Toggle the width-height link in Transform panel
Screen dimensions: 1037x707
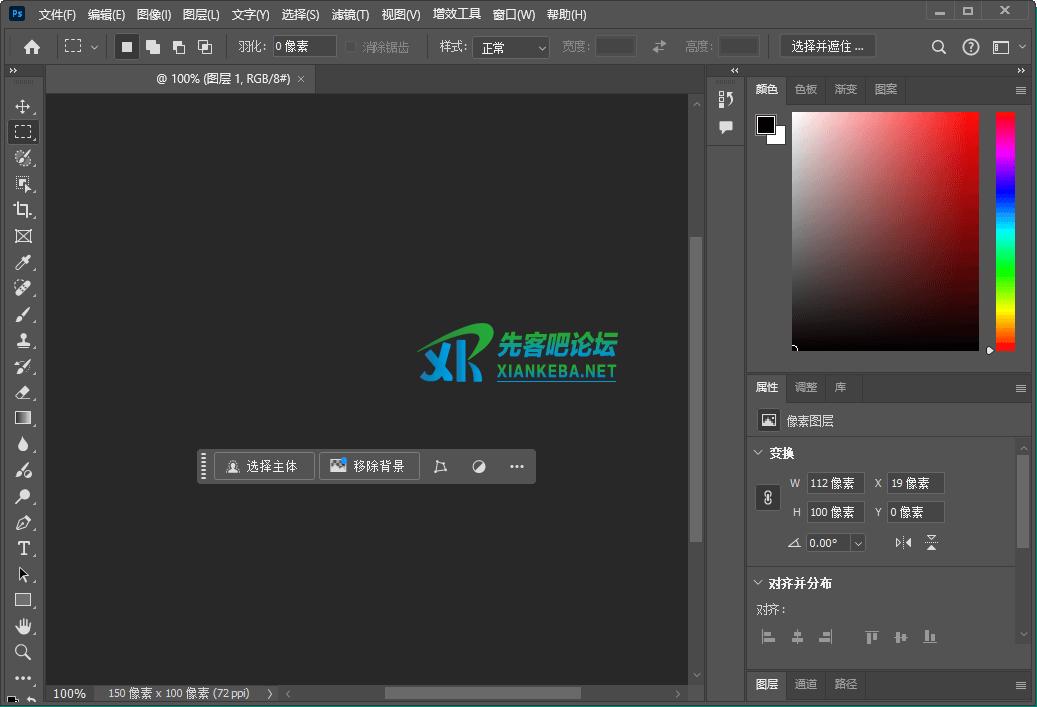(x=767, y=497)
